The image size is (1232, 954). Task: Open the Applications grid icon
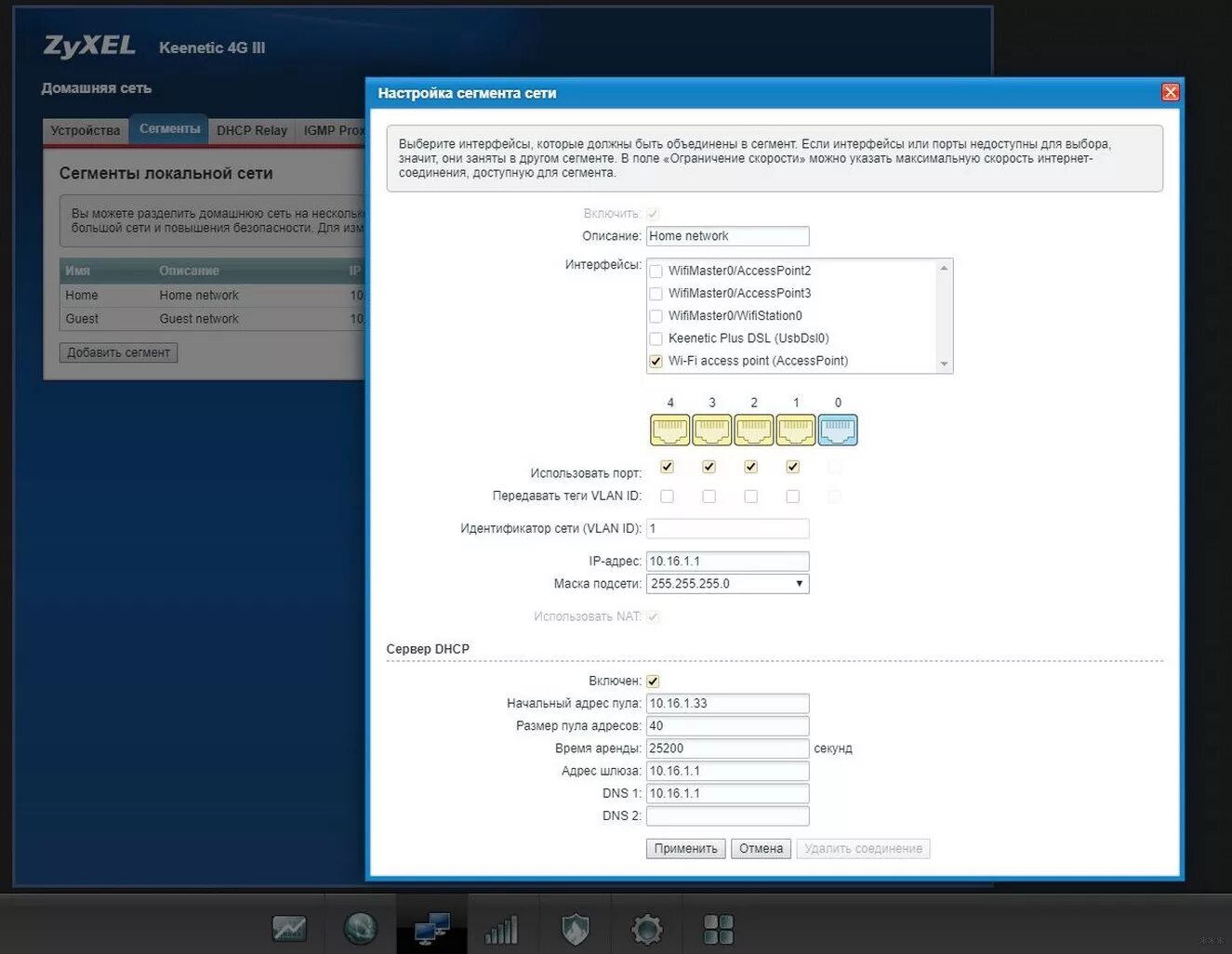[718, 928]
